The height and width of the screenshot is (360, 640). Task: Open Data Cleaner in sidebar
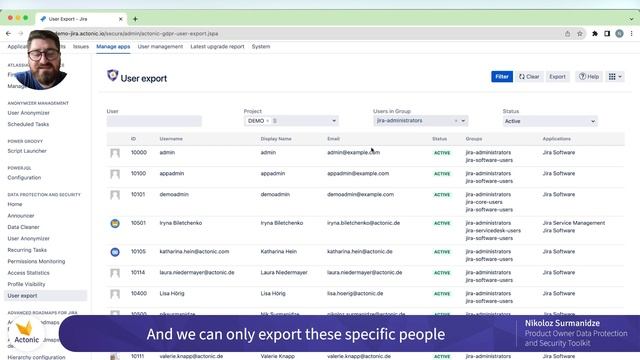point(23,227)
